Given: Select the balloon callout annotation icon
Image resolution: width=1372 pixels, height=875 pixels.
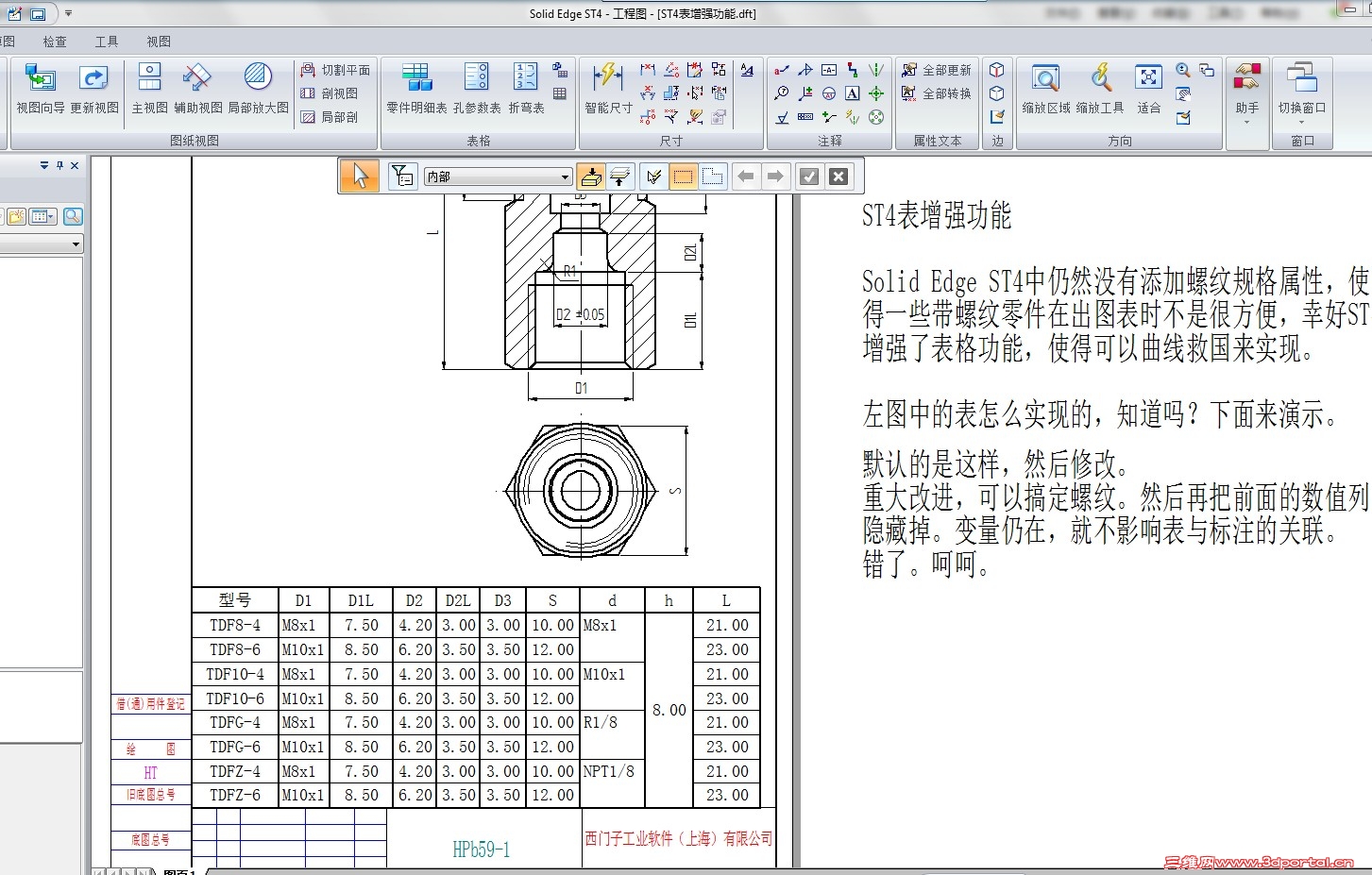Looking at the screenshot, I should (x=782, y=93).
